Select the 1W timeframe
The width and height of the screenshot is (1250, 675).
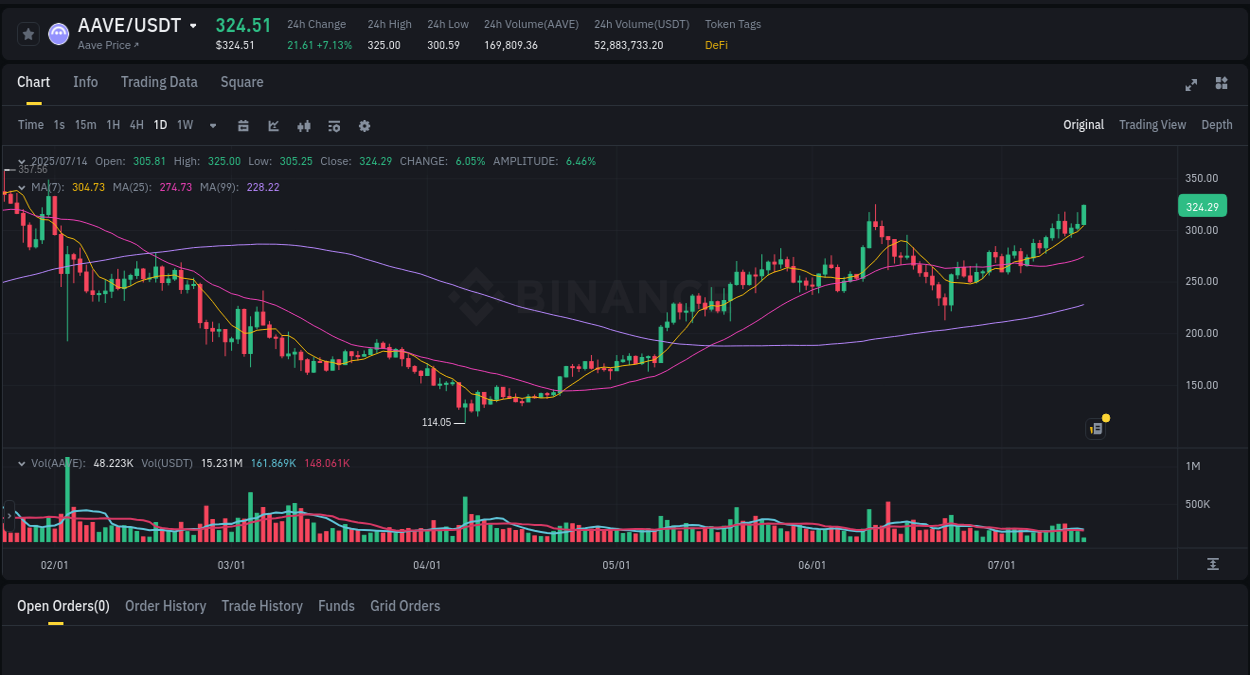click(x=184, y=125)
